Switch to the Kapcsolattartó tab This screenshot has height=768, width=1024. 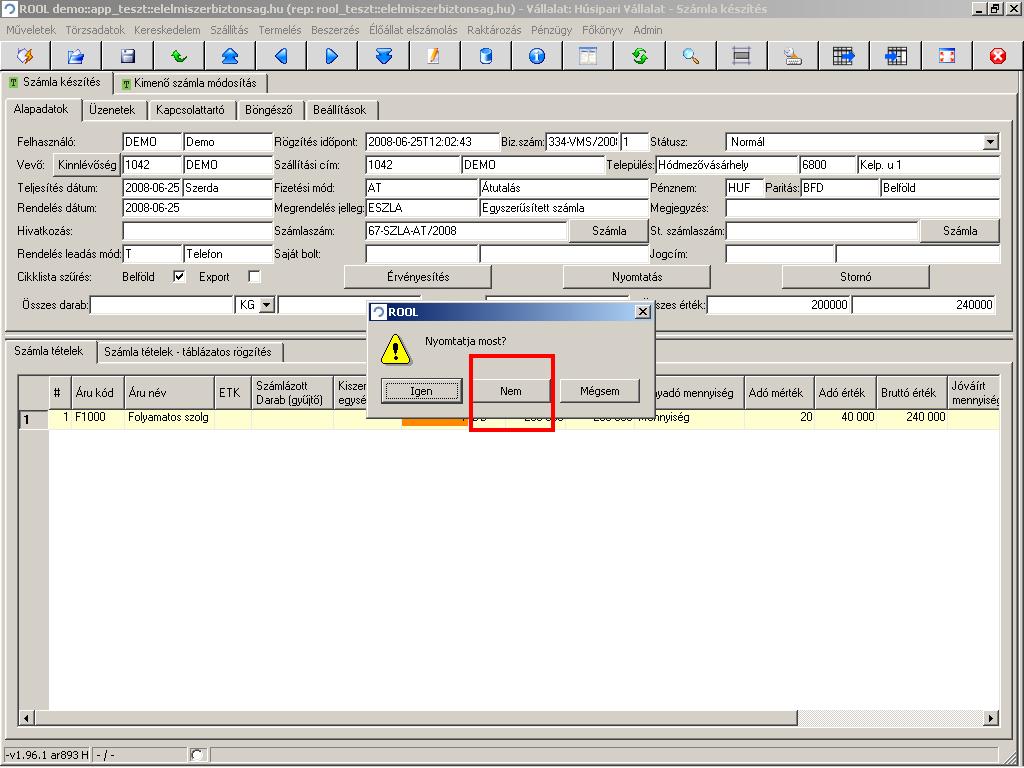coord(190,110)
